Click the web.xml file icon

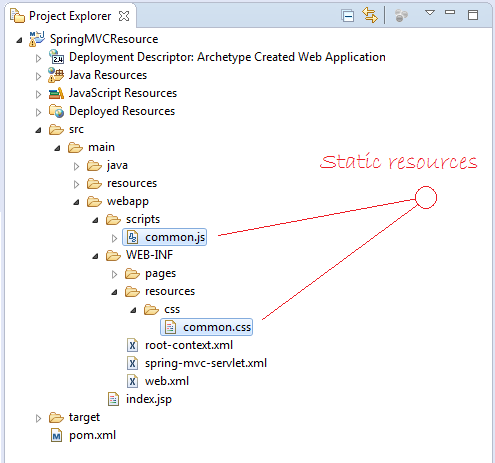pyautogui.click(x=132, y=381)
